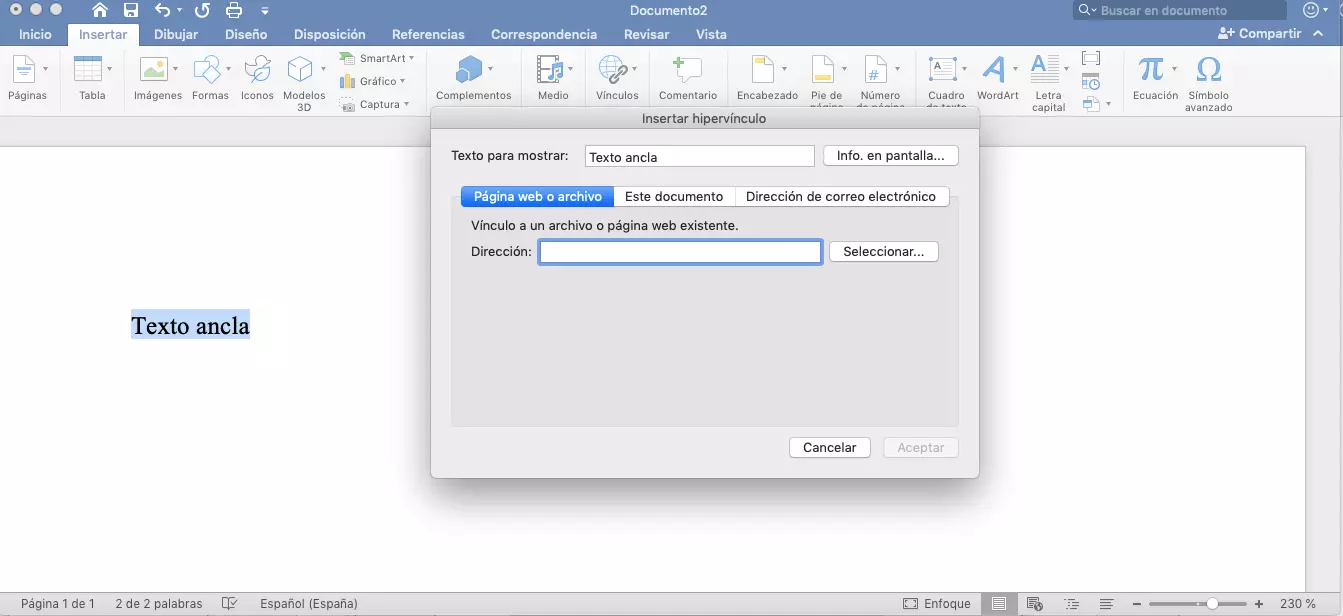Screen dimensions: 1343x616
Task: Expand the Undo history dropdown arrow
Action: tap(179, 12)
